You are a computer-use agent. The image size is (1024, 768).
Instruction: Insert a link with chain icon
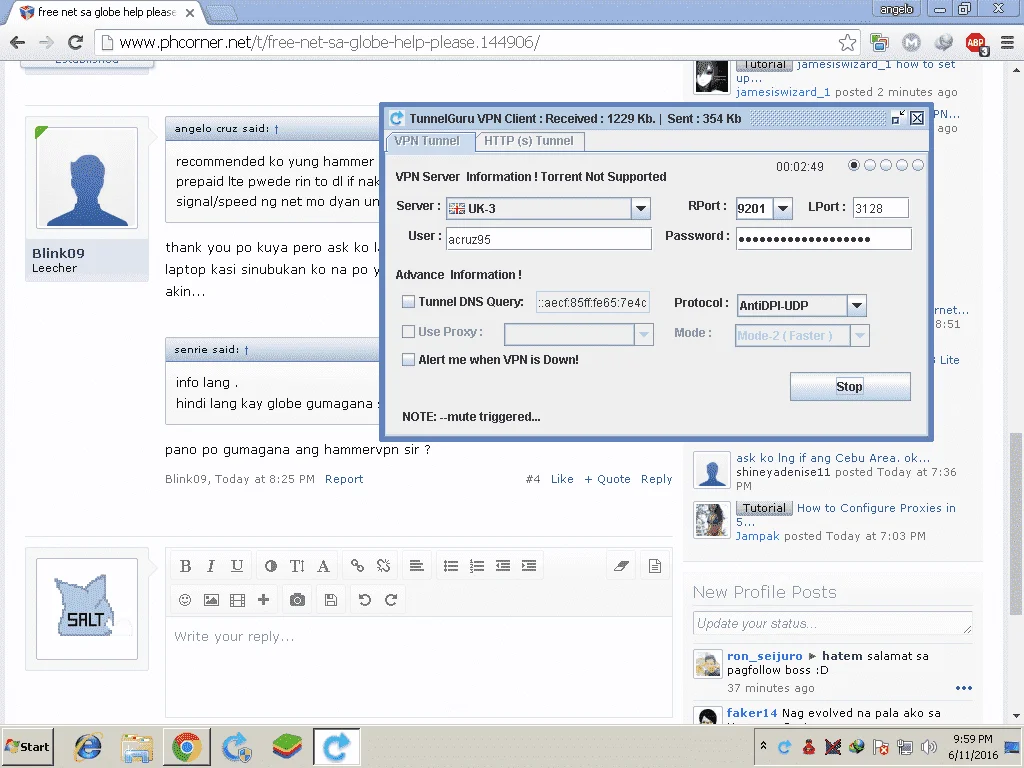pos(357,566)
